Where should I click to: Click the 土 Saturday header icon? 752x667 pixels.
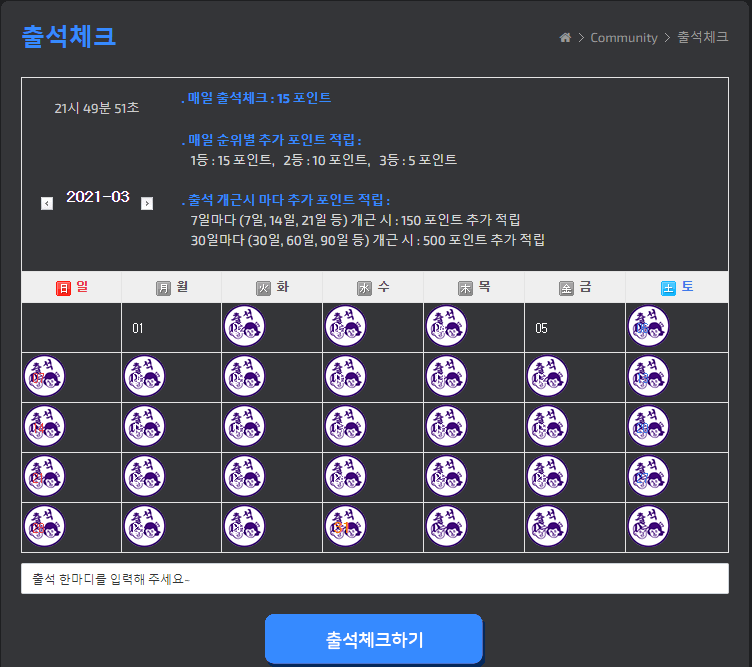click(668, 288)
